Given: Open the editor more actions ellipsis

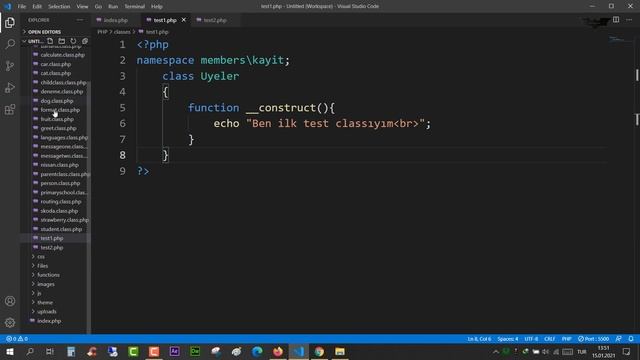Looking at the screenshot, I should pos(629,20).
